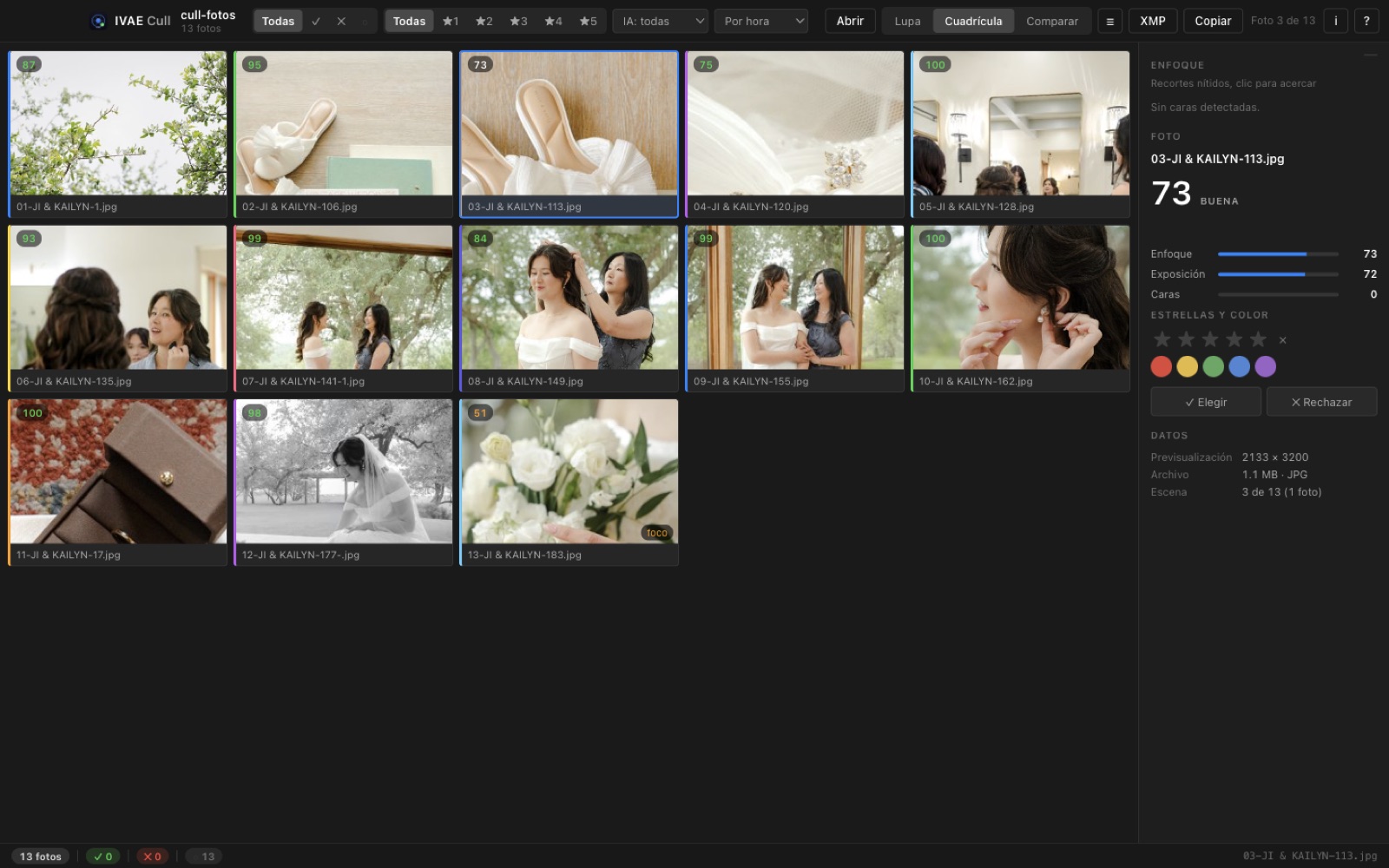1389x868 pixels.
Task: Open the hamburger menu icon next to XMP
Action: point(1109,21)
